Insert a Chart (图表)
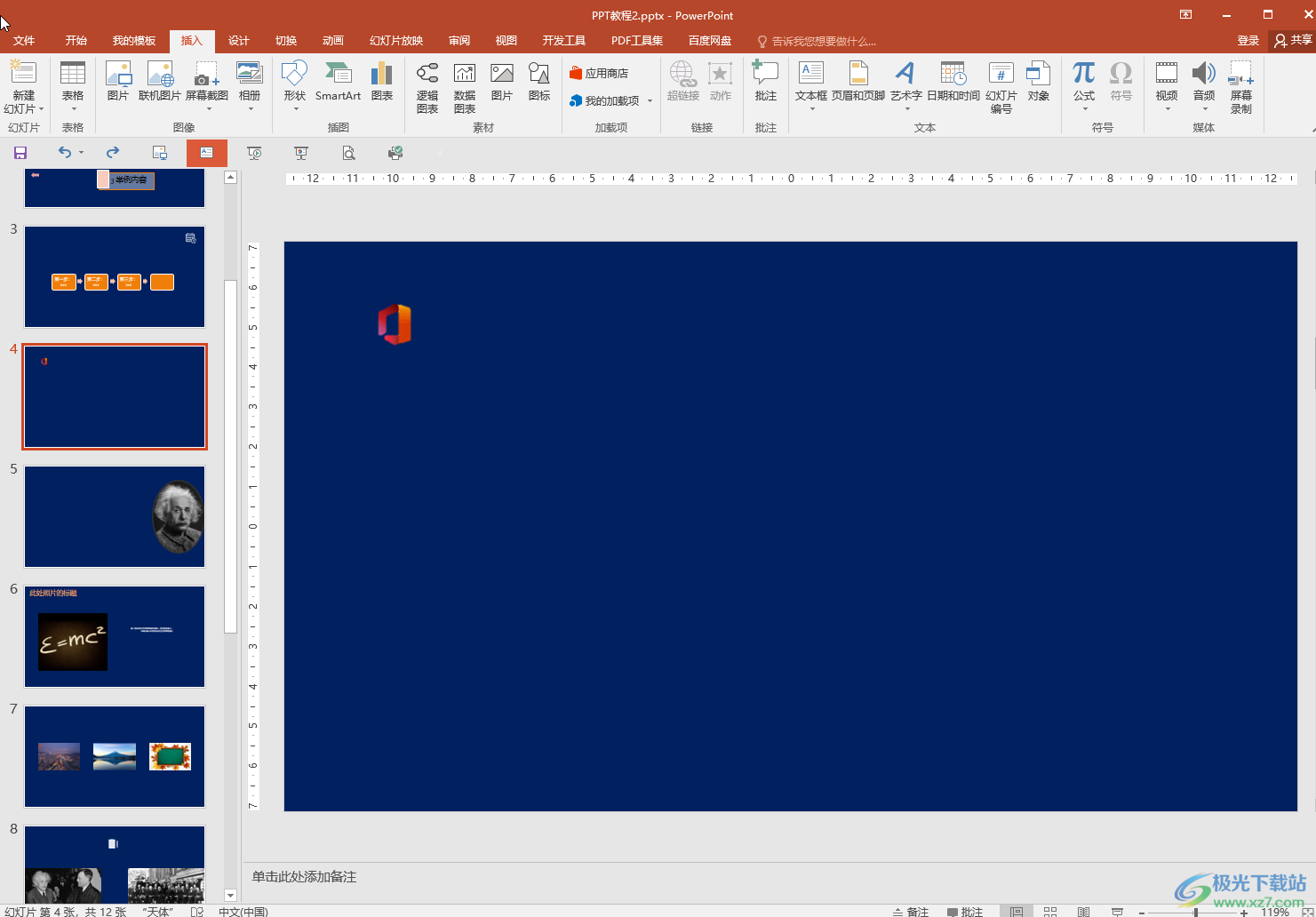This screenshot has height=917, width=1316. 382,82
